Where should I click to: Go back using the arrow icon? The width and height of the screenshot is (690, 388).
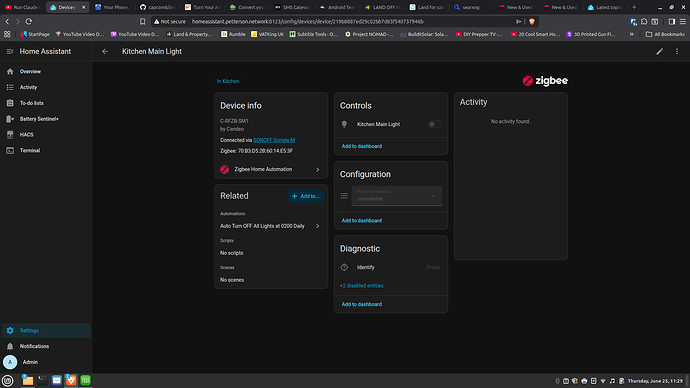[105, 51]
